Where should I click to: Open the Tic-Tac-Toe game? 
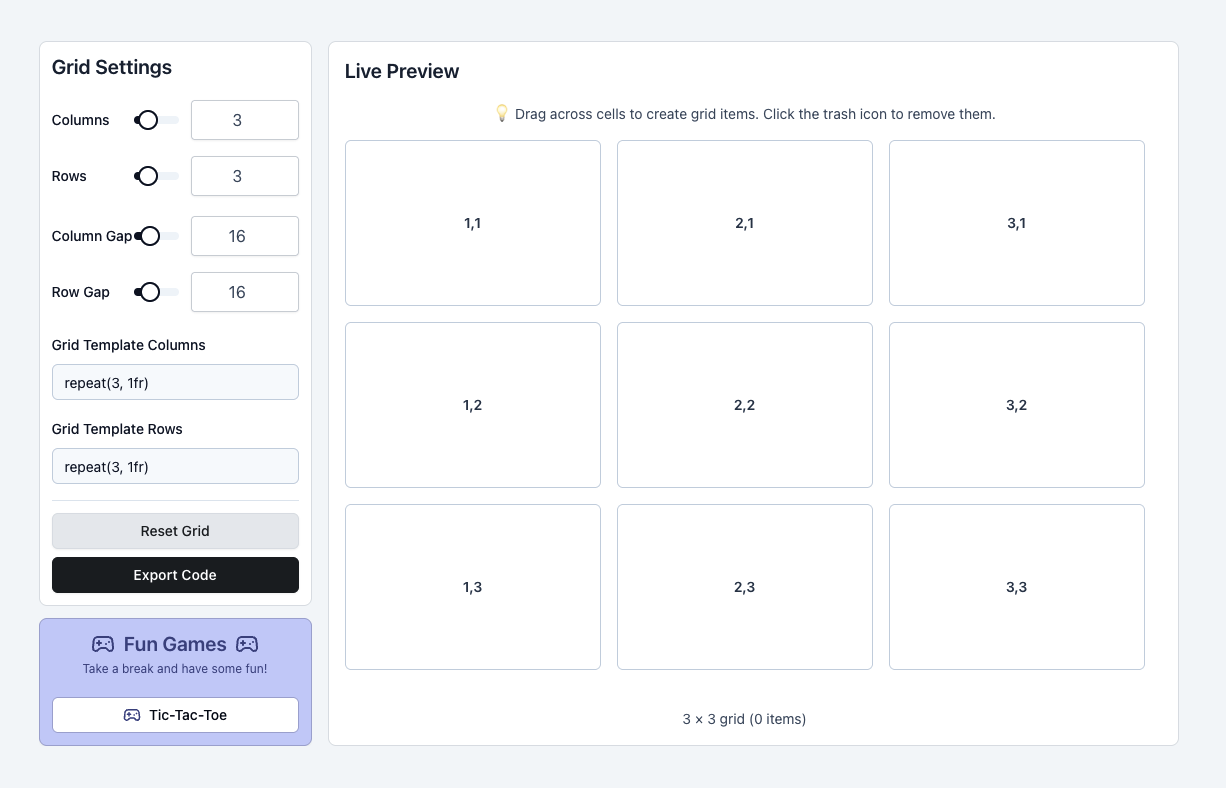pos(175,715)
